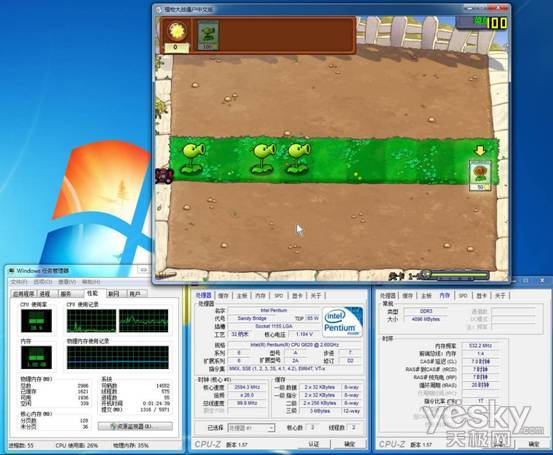
Task: Collect the Sunflower seed packet reward
Action: 480,175
